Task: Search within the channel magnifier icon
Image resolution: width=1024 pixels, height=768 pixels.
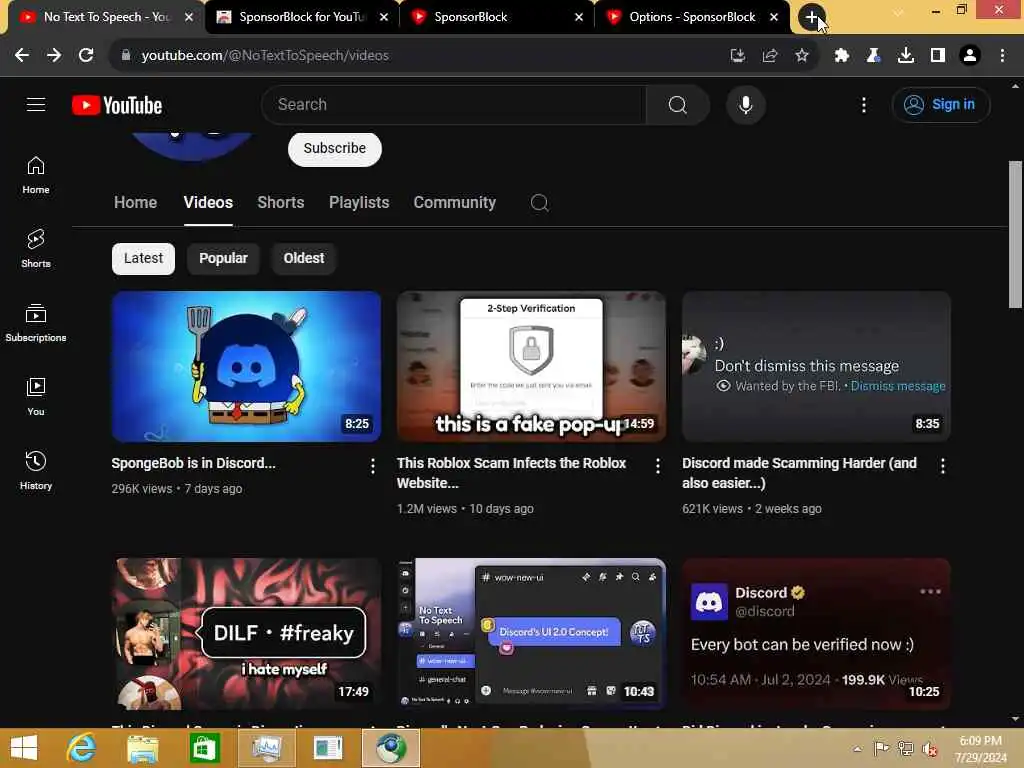Action: [x=539, y=202]
